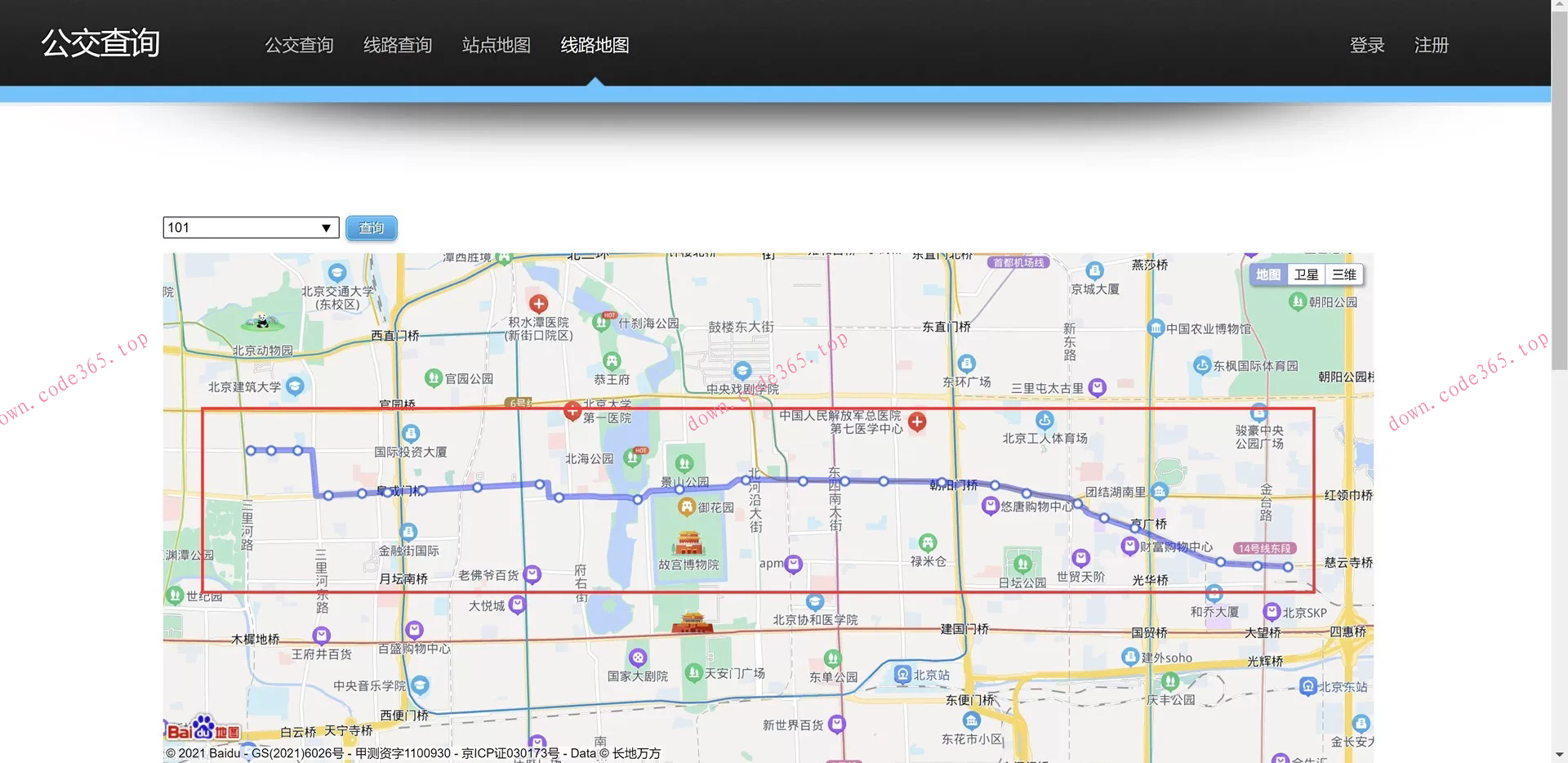Click the 中国农业博物馆 museum icon

1156,328
